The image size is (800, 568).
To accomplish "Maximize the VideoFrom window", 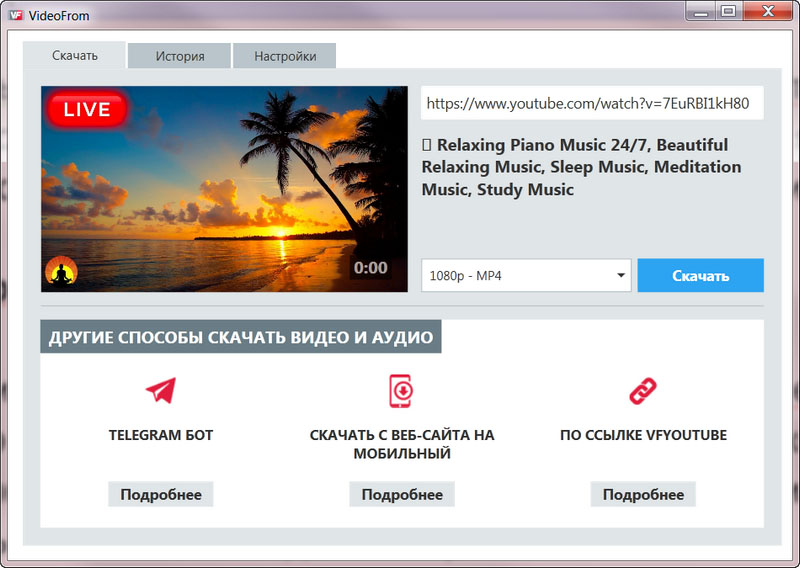I will tap(728, 11).
